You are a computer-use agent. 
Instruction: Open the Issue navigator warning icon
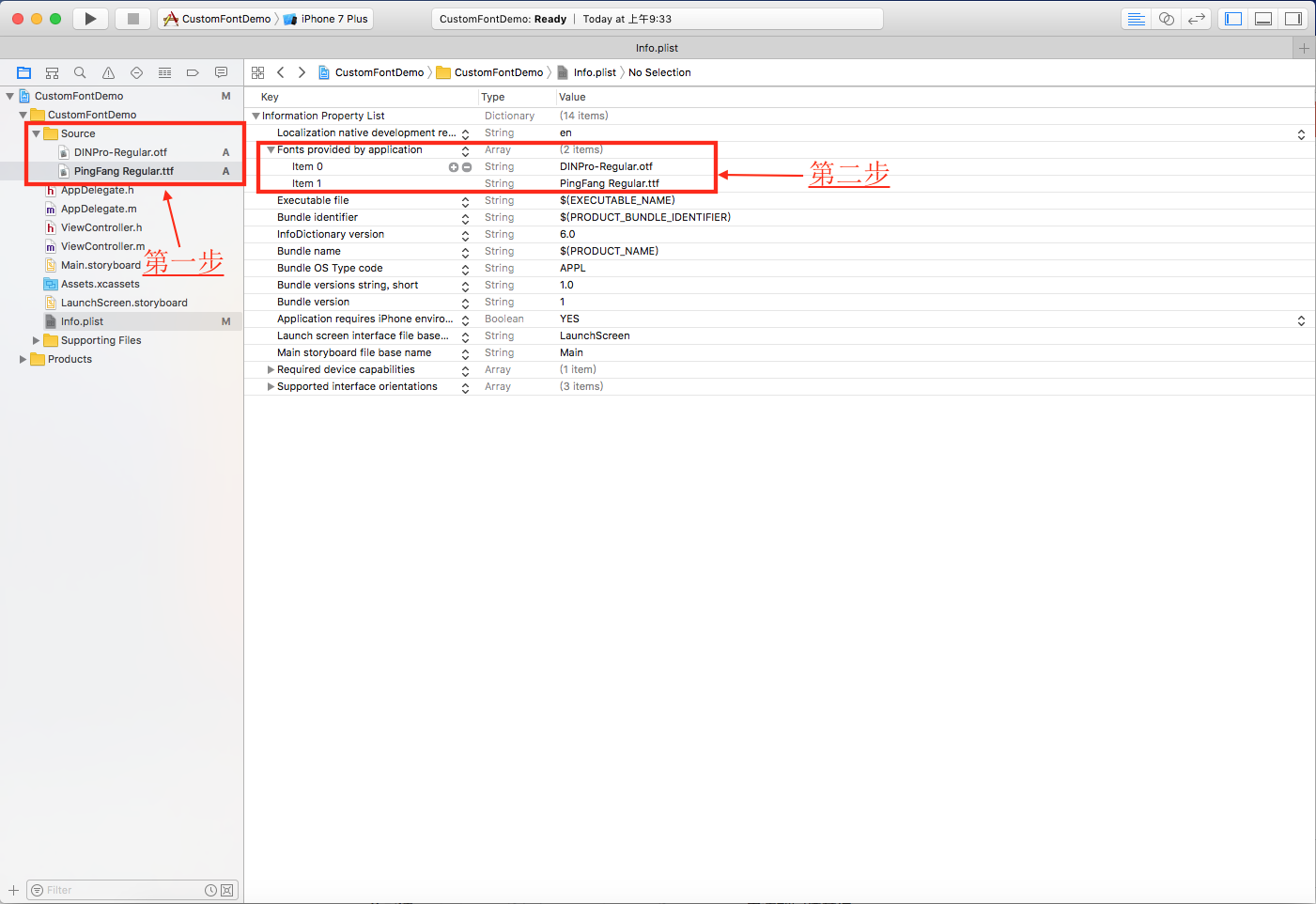pyautogui.click(x=108, y=73)
